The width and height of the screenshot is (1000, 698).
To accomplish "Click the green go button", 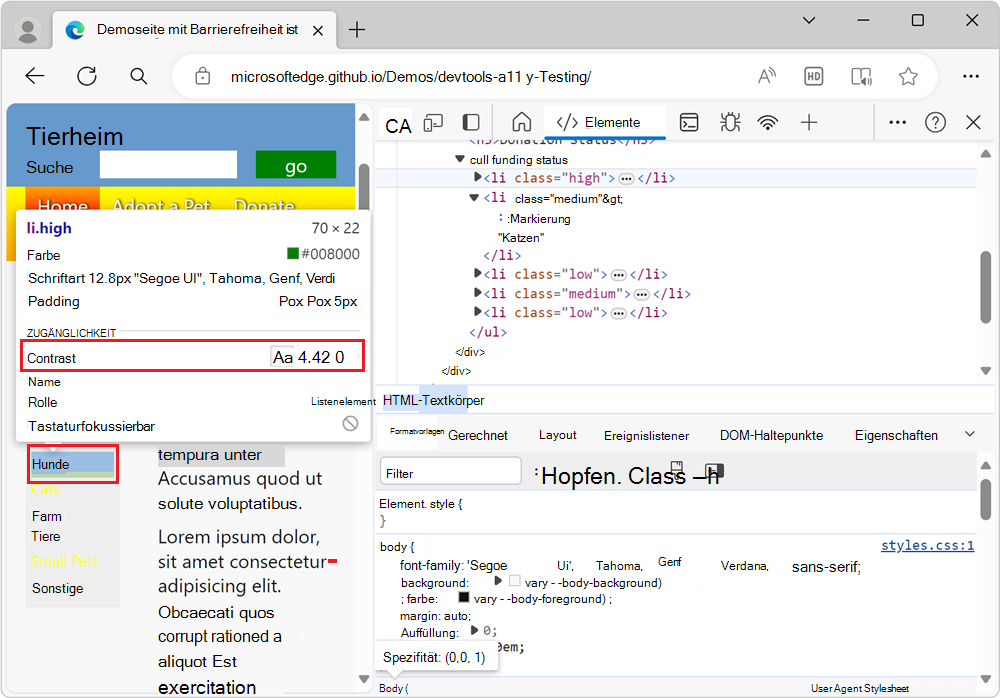I will pyautogui.click(x=296, y=165).
